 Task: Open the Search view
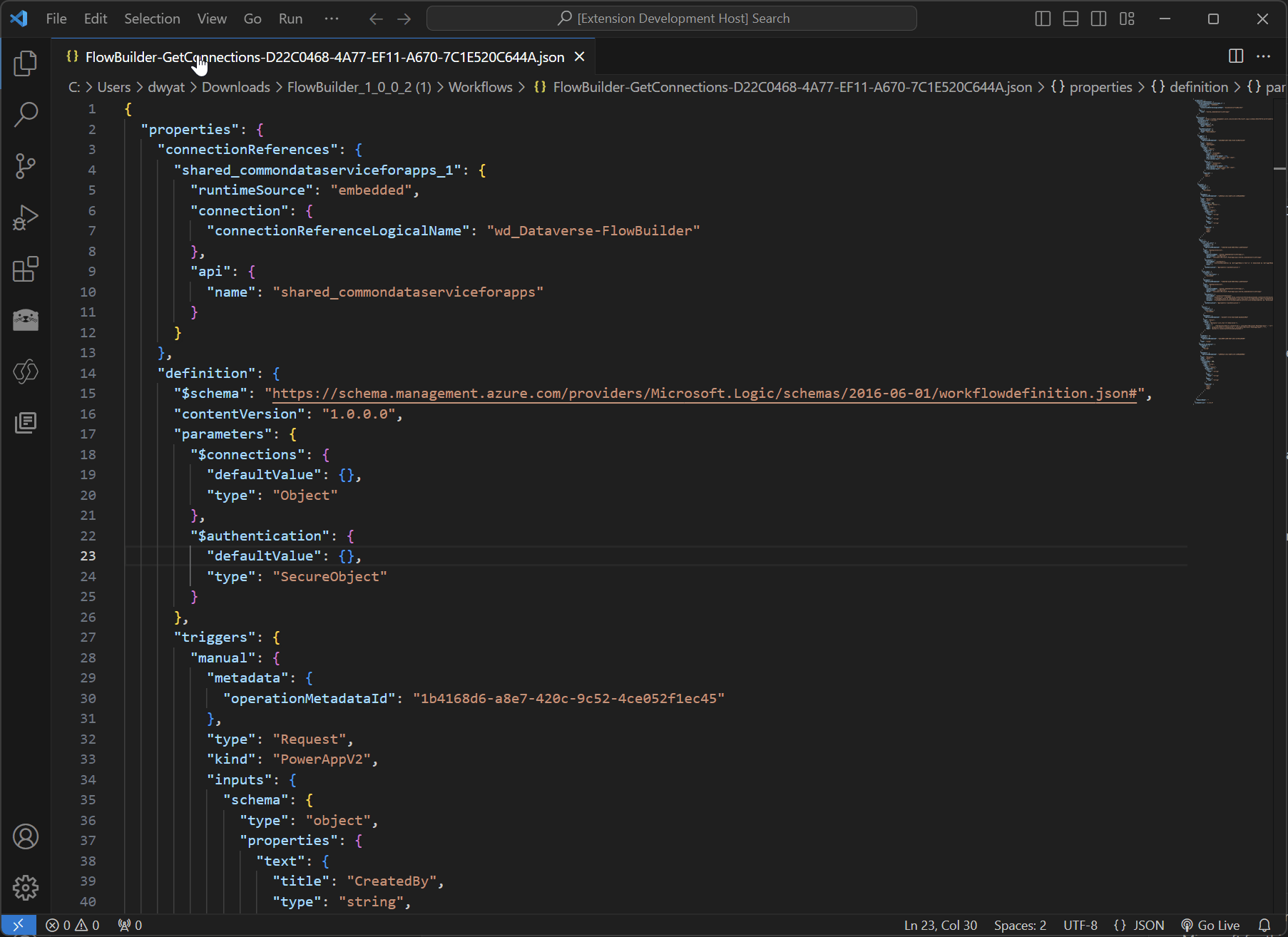26,114
